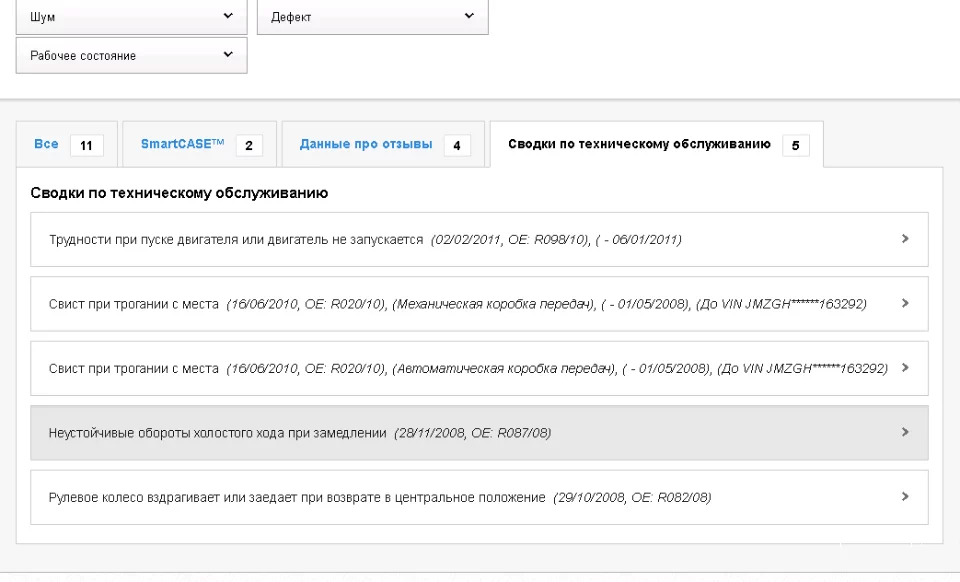
Task: Click chevron arrow of engine start difficulty row
Action: coord(905,239)
